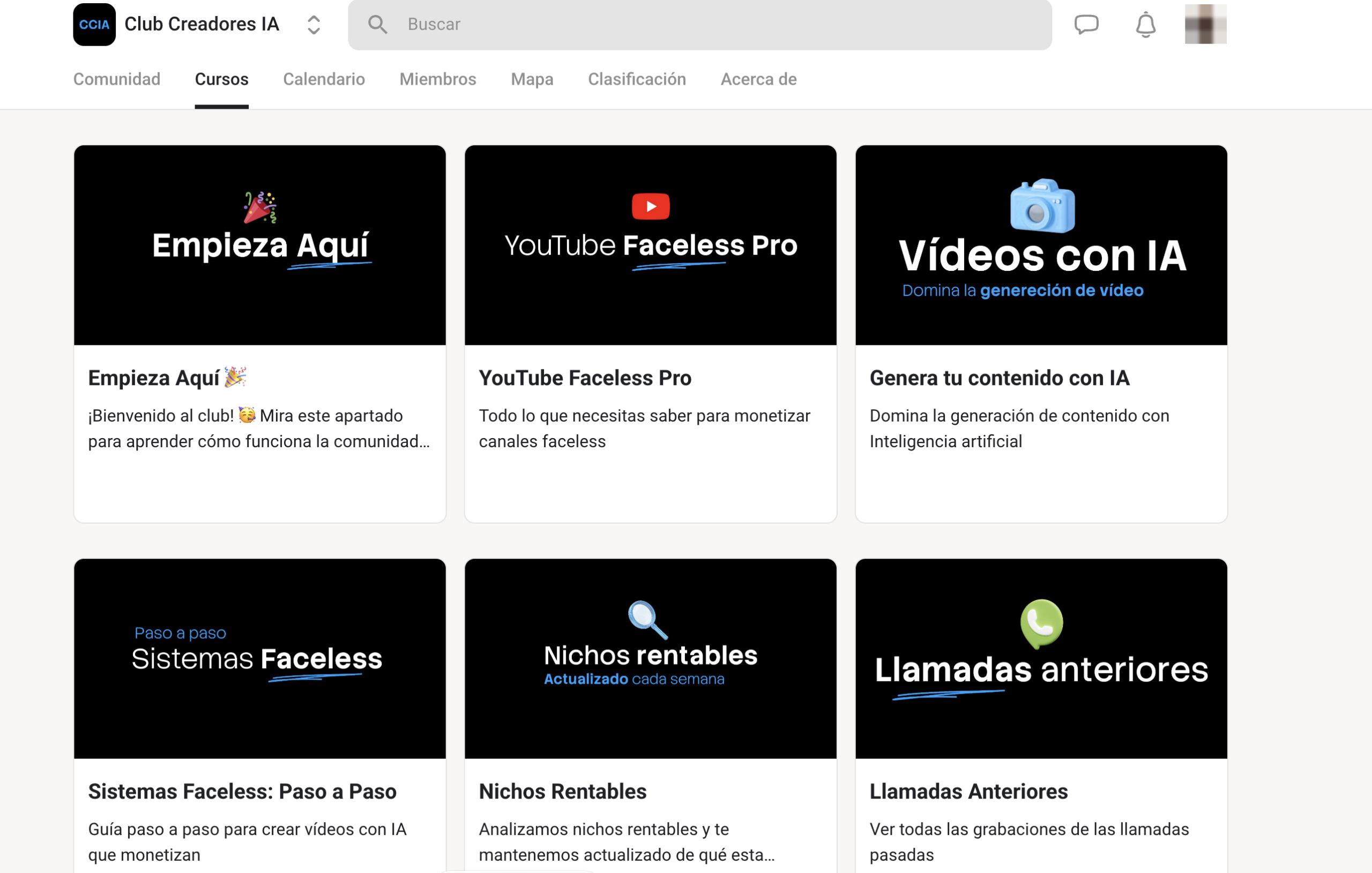Open the notifications bell
Image resolution: width=1372 pixels, height=873 pixels.
(1145, 25)
